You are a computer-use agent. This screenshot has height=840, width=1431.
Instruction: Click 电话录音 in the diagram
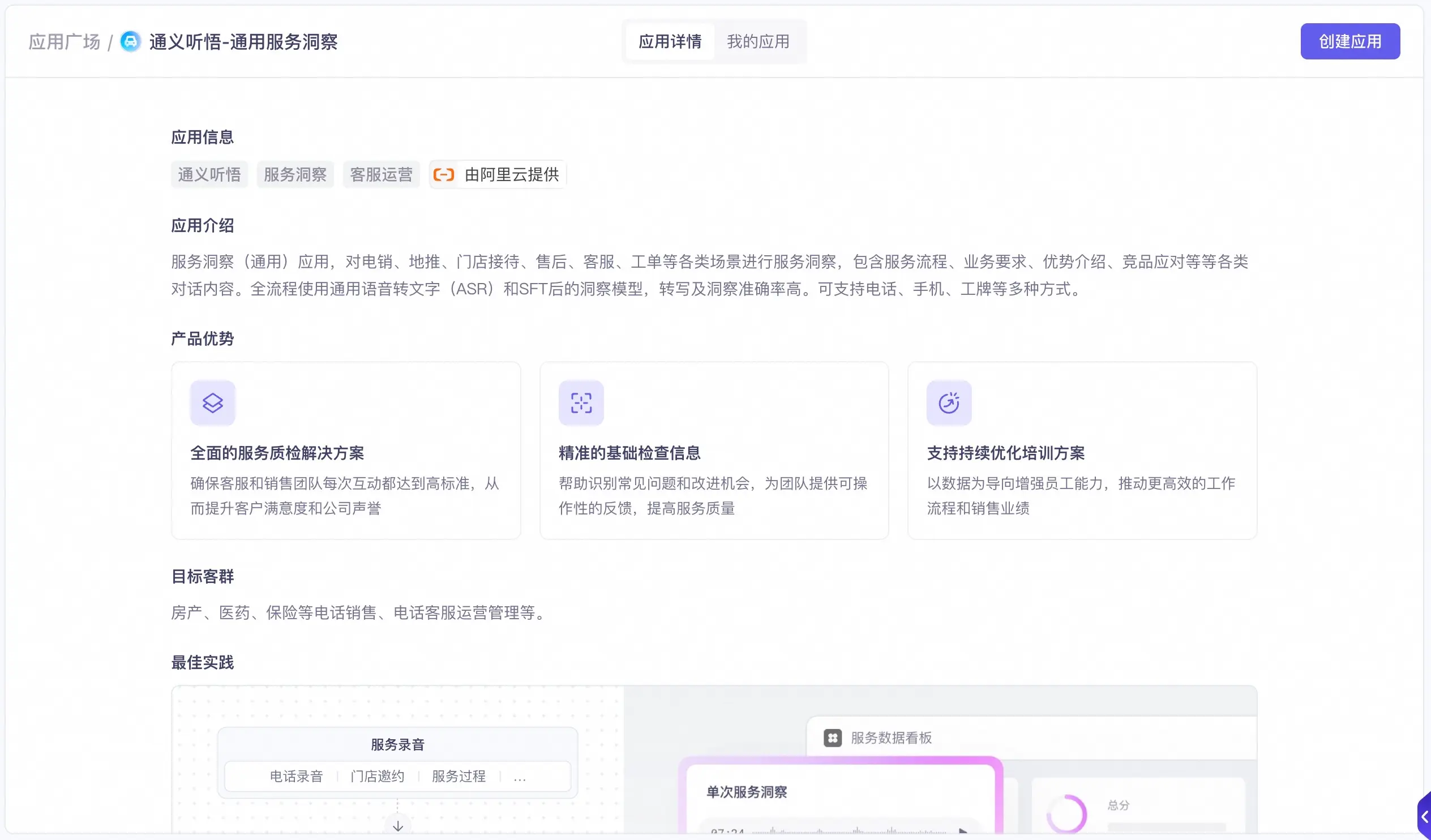coord(296,776)
